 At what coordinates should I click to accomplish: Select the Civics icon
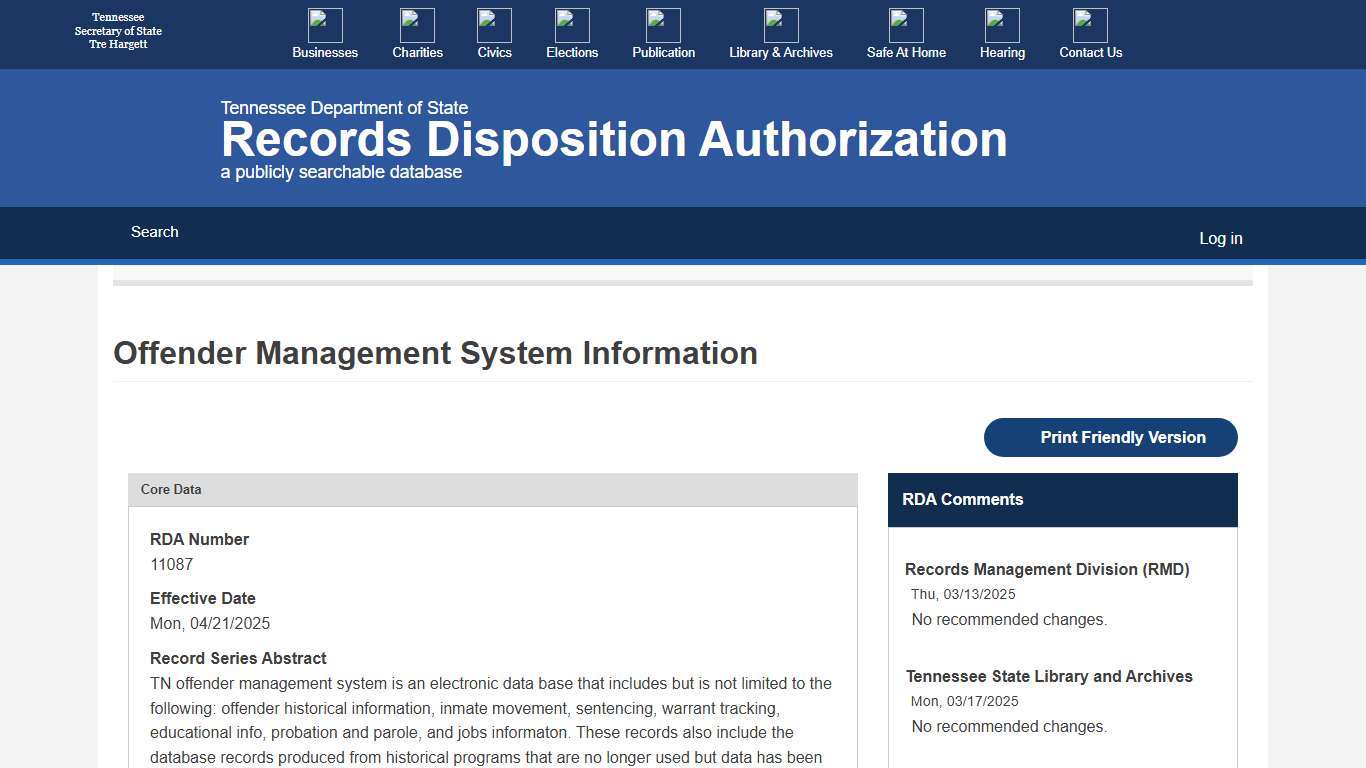tap(494, 25)
